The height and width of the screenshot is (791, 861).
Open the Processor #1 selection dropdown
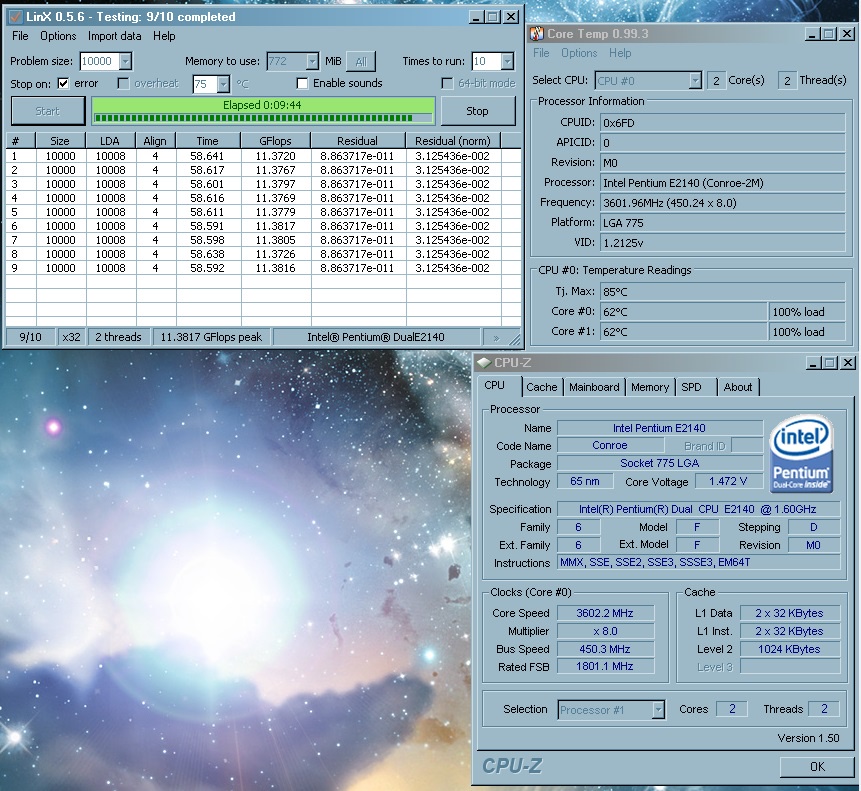click(x=658, y=709)
